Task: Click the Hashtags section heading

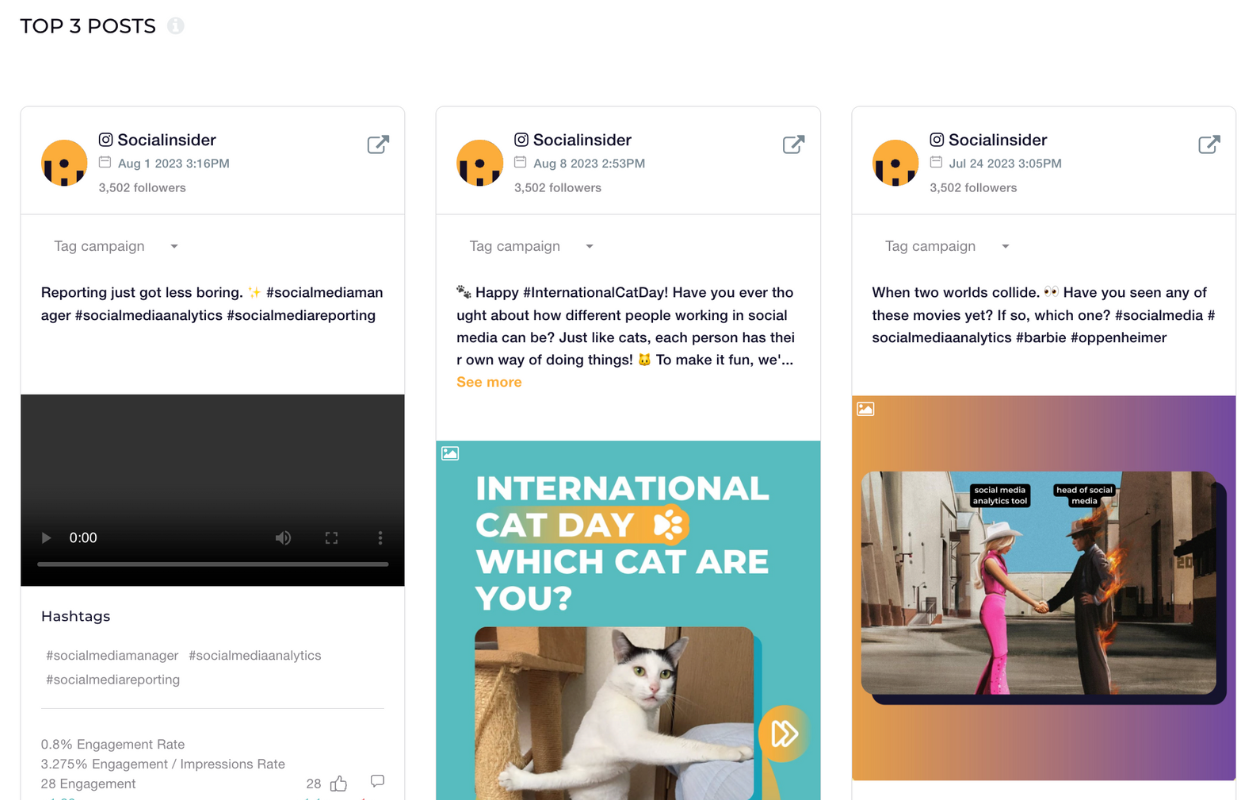Action: [x=76, y=617]
